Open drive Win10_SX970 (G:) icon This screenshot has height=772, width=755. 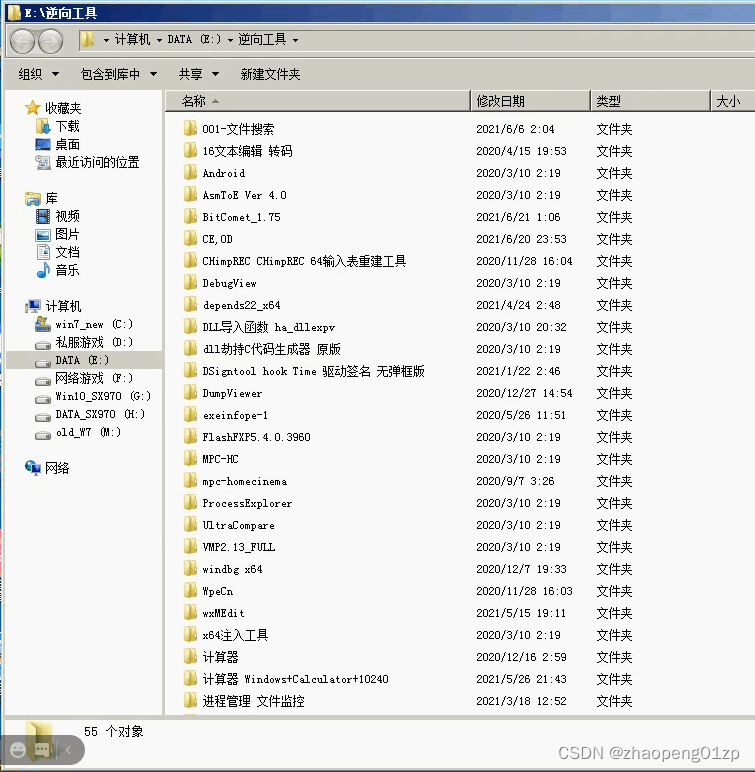tap(43, 399)
